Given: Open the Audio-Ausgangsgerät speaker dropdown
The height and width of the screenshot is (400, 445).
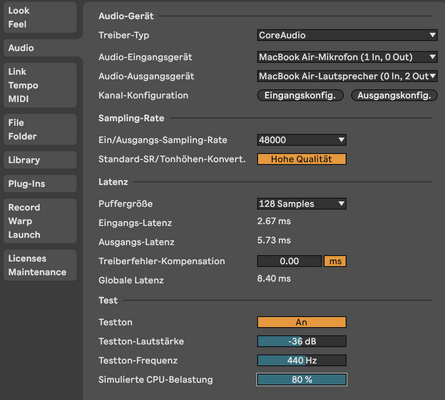Looking at the screenshot, I should 347,76.
